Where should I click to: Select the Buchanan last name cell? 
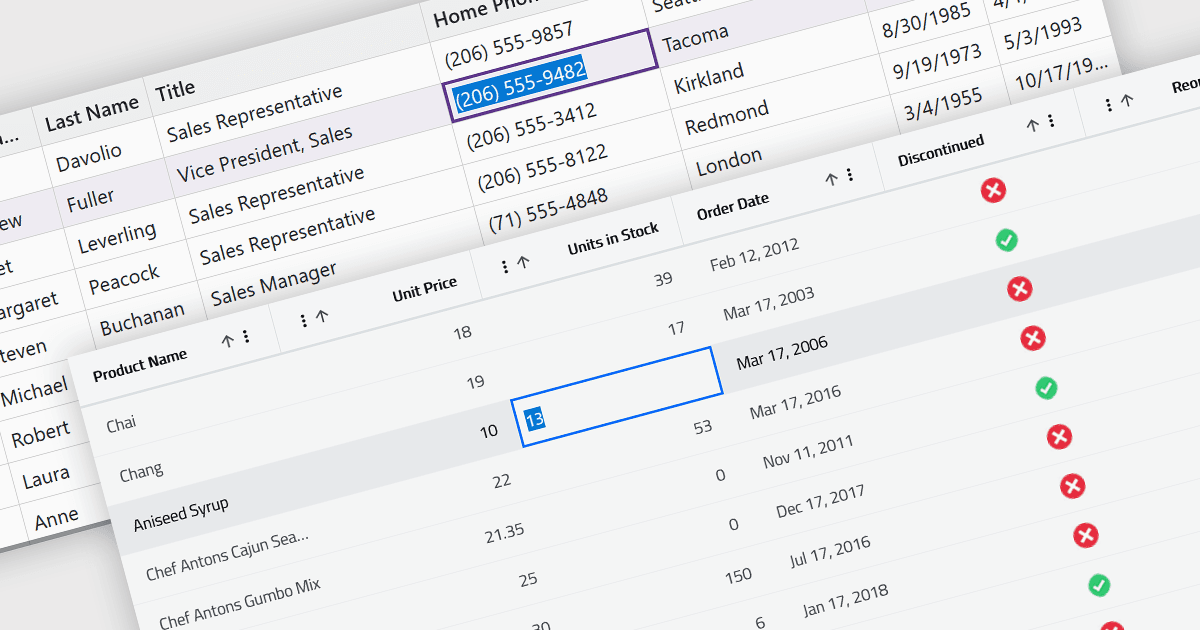pos(142,318)
